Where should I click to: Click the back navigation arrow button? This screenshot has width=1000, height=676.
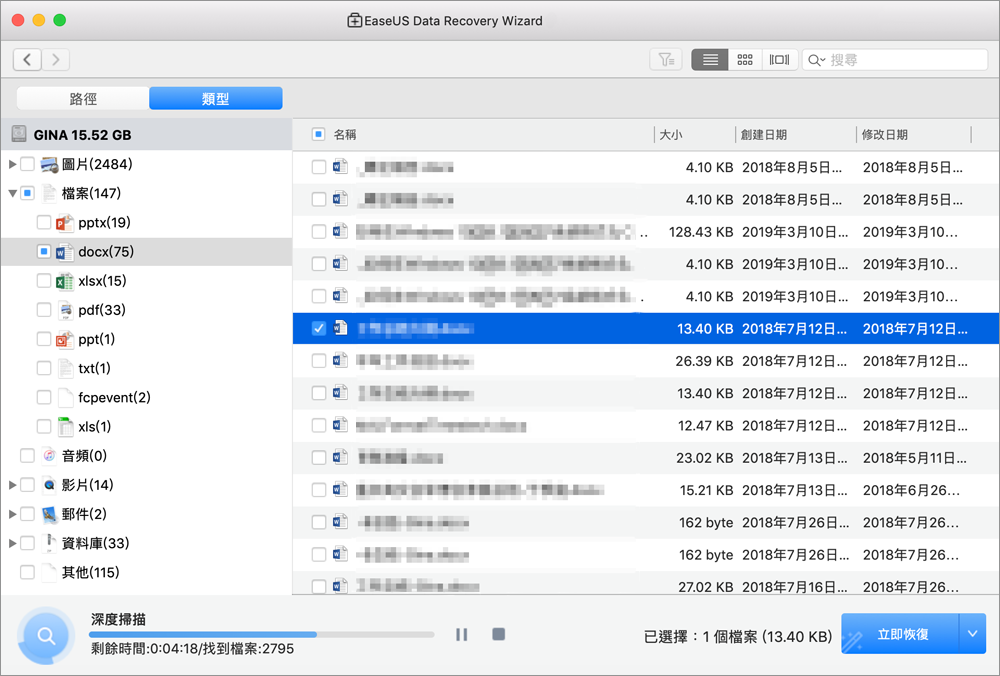pos(26,59)
